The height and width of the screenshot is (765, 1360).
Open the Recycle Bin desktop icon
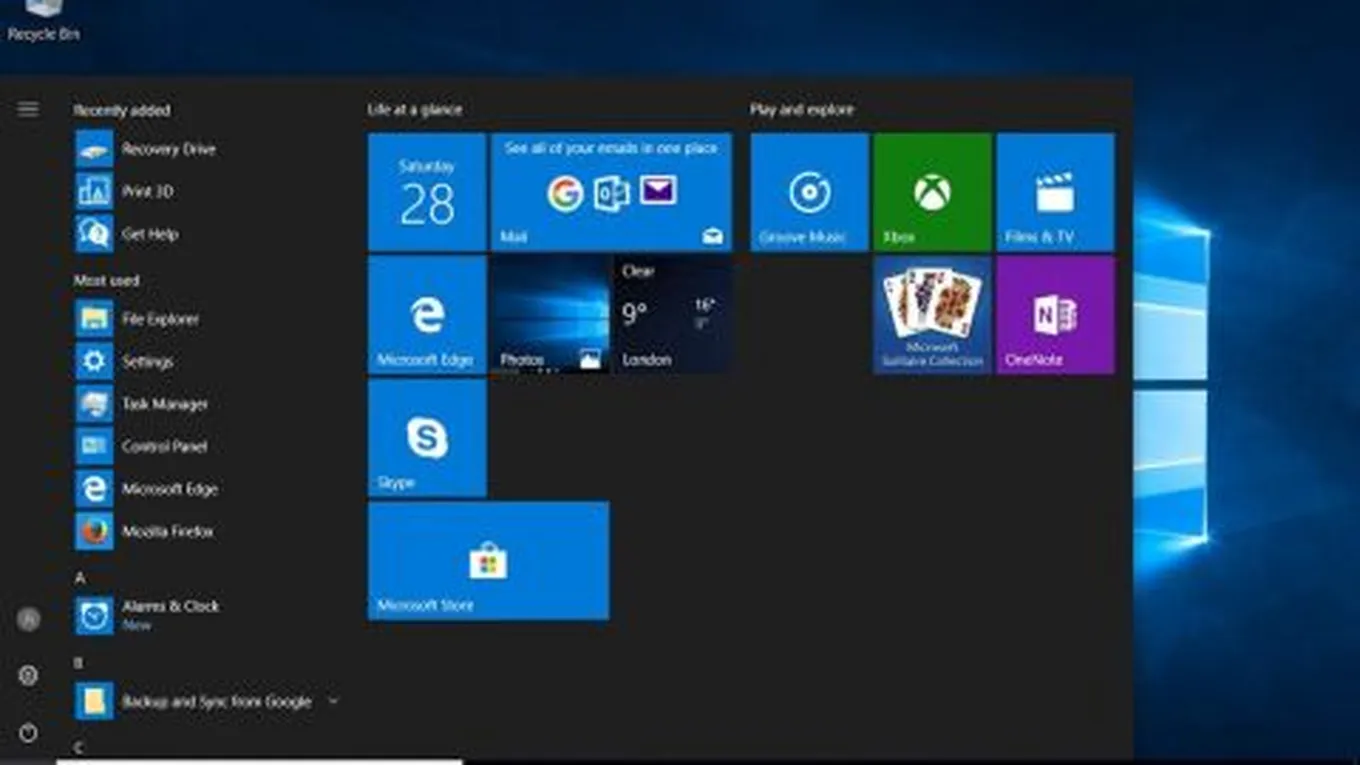point(43,20)
